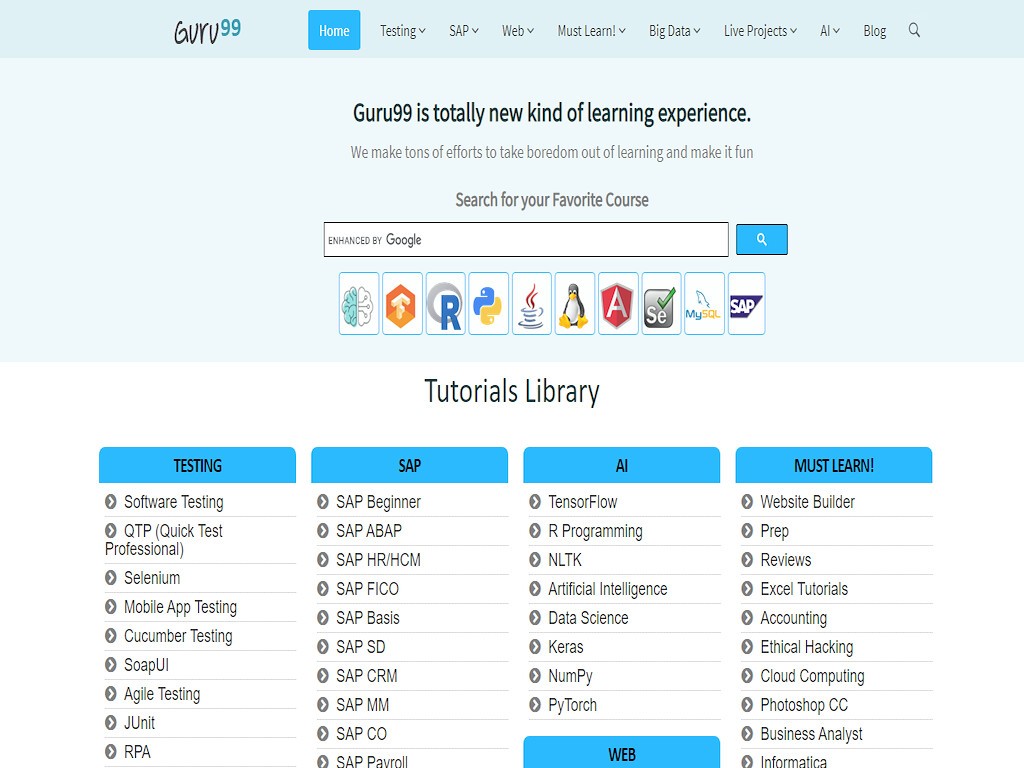
Task: Open the Selenium Se icon
Action: click(661, 304)
